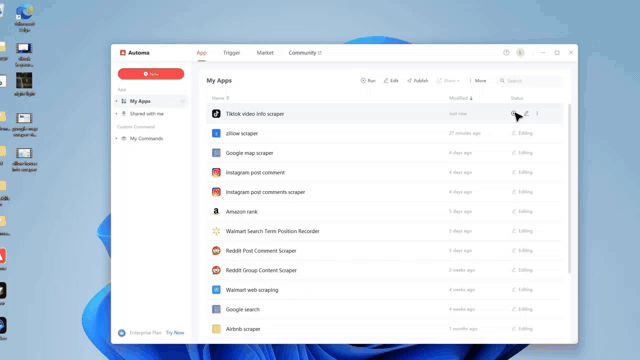640x360 pixels.
Task: Click the Publish toolbar button
Action: (418, 81)
